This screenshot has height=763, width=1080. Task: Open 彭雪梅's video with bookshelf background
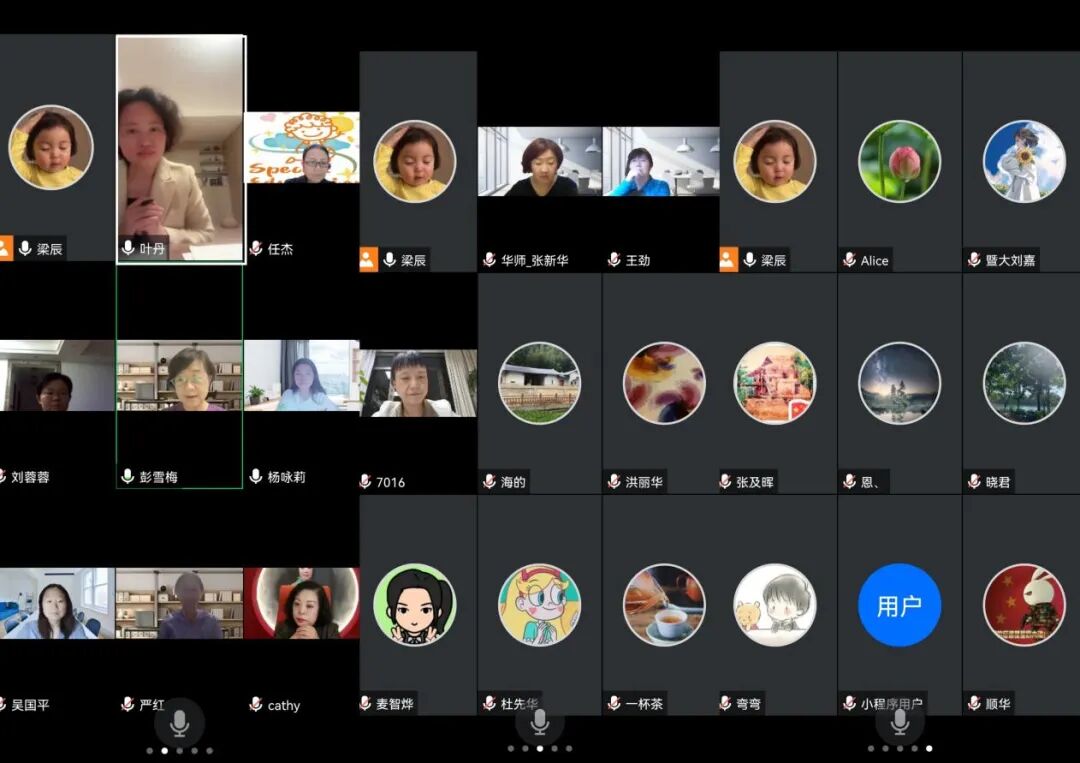pos(180,376)
